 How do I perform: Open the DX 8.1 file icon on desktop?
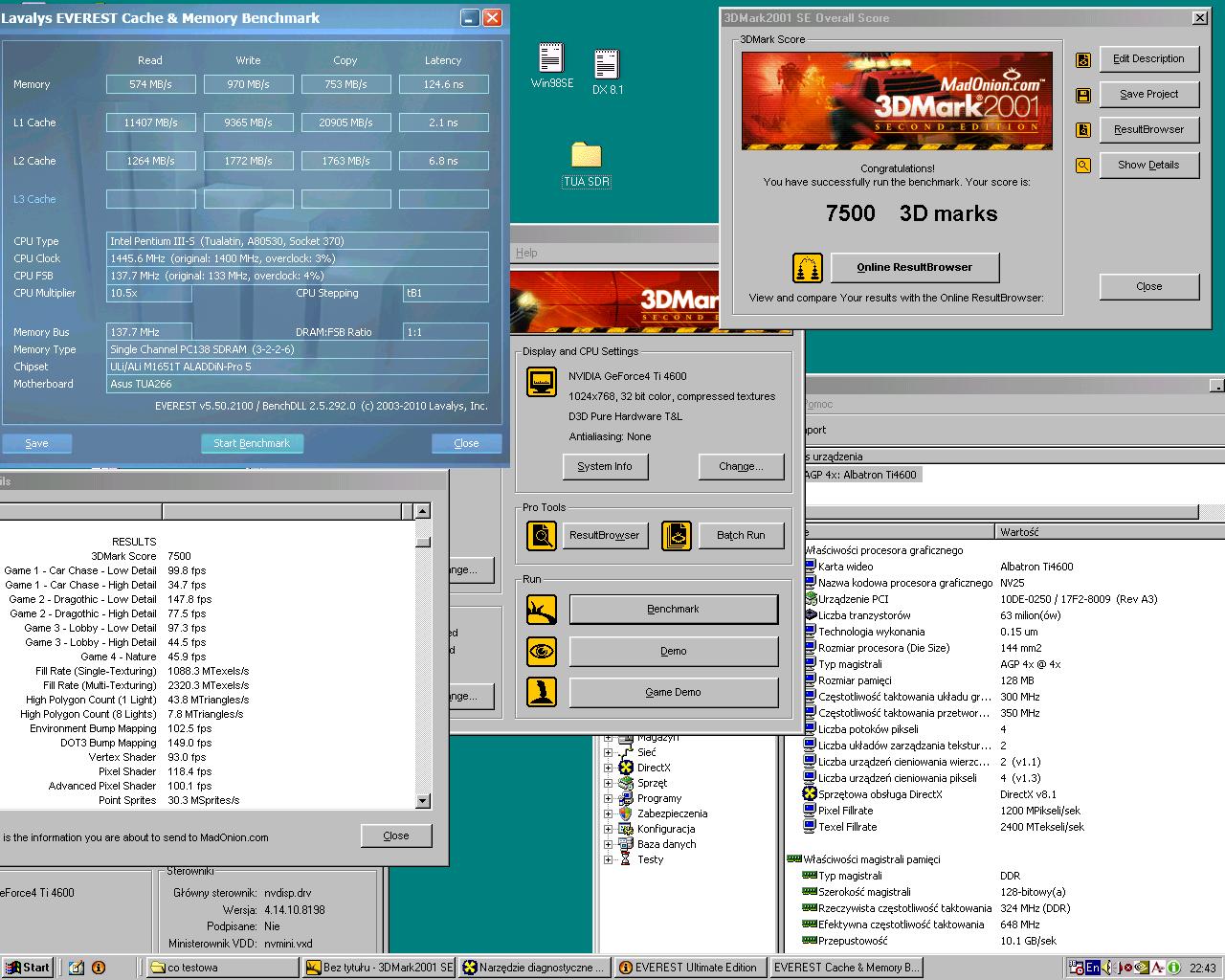click(606, 64)
